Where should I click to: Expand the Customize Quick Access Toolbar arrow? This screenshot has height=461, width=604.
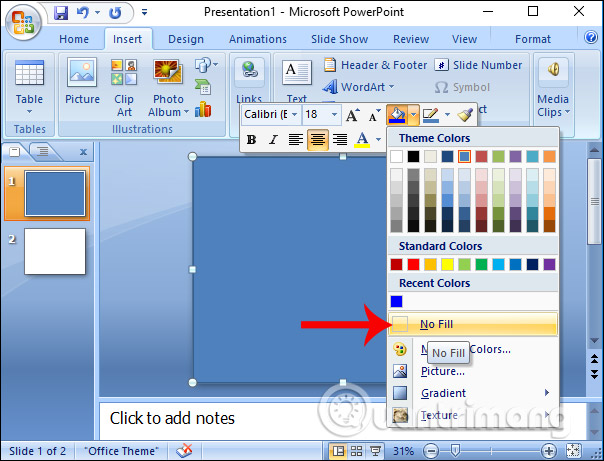click(144, 13)
